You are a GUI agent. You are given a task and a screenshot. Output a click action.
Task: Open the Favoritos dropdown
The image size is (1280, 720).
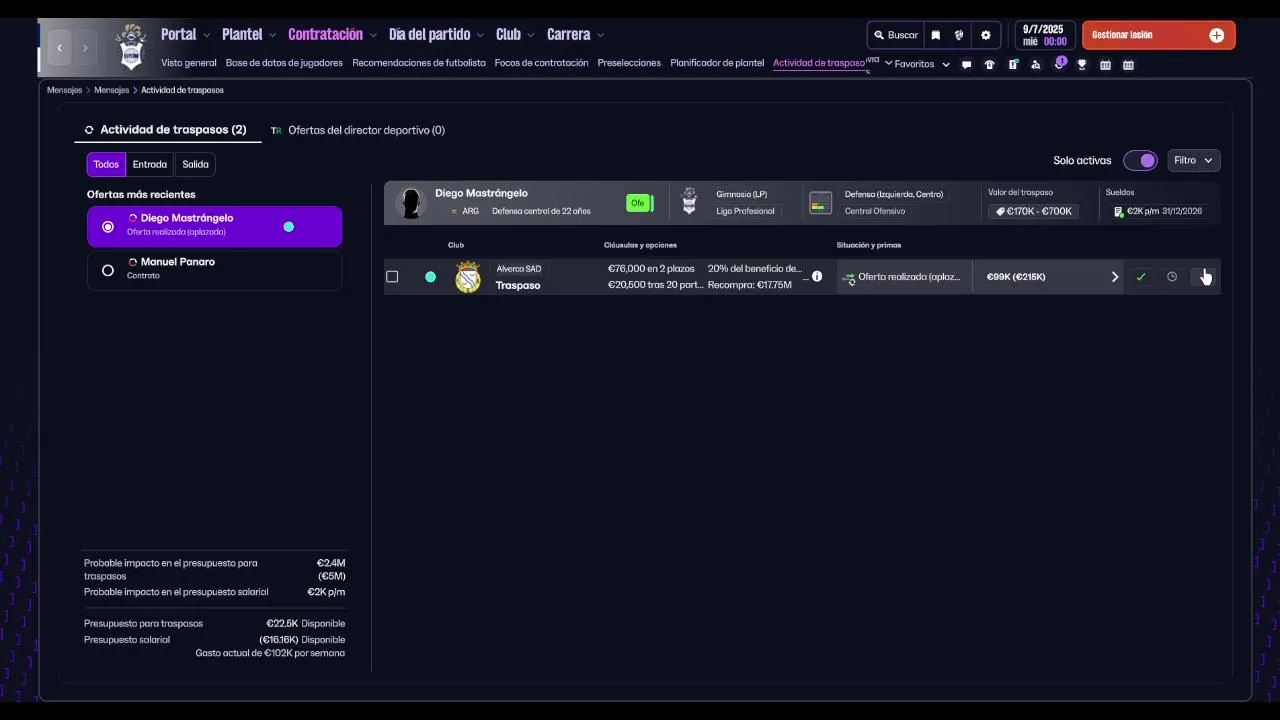922,64
